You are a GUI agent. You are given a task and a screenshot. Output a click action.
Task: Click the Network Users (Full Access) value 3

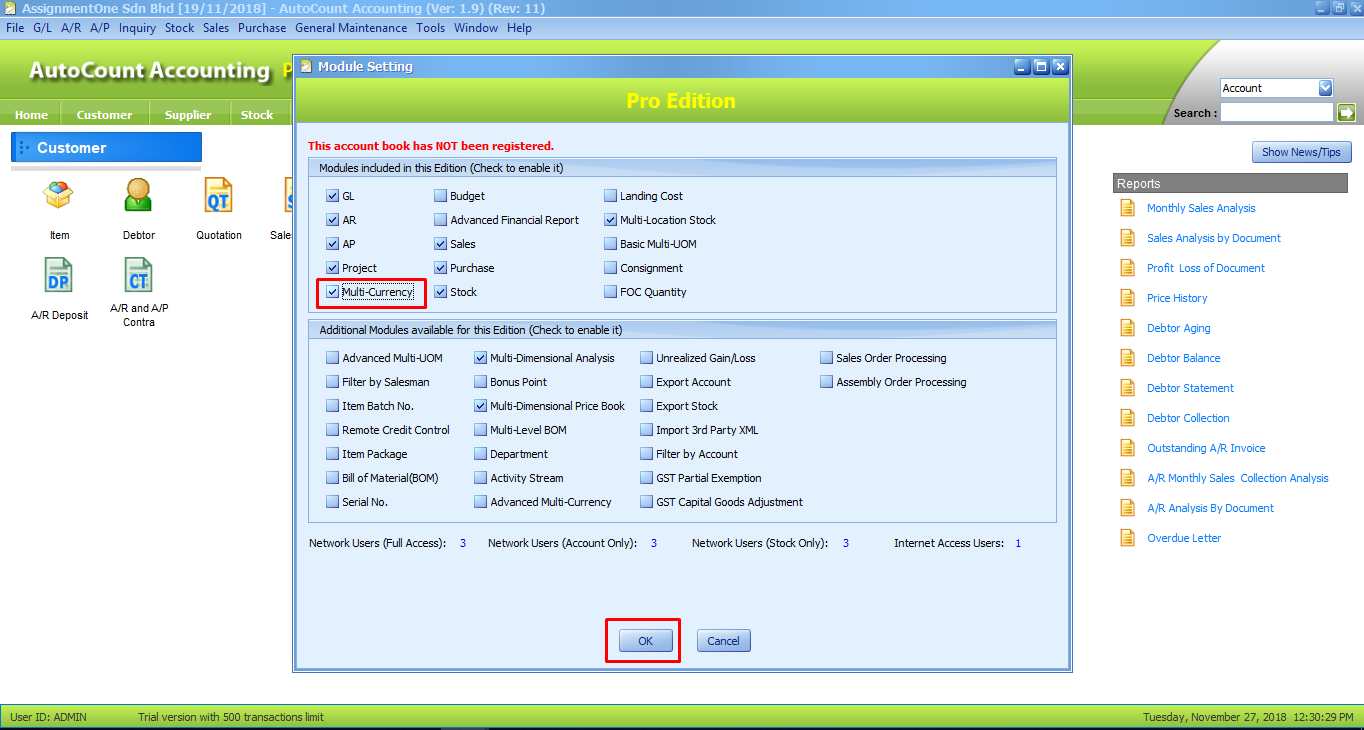tap(463, 543)
